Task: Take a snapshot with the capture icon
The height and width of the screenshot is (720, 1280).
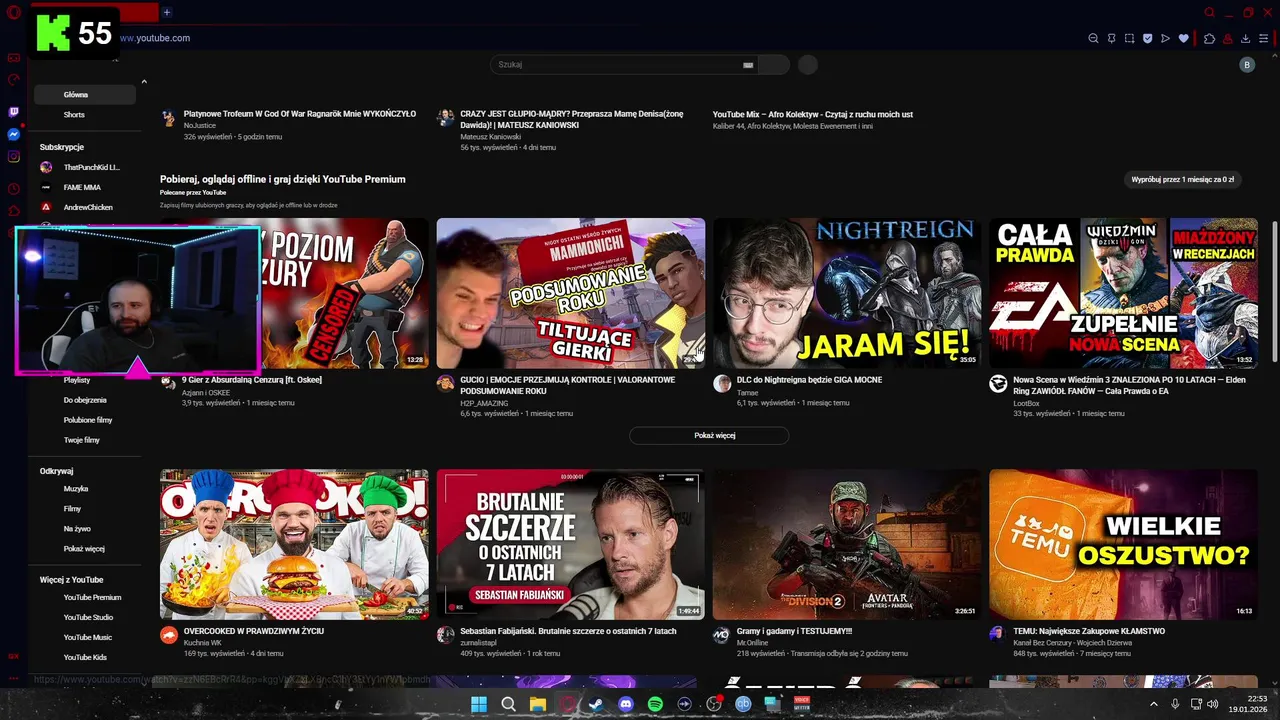Action: click(x=1129, y=38)
